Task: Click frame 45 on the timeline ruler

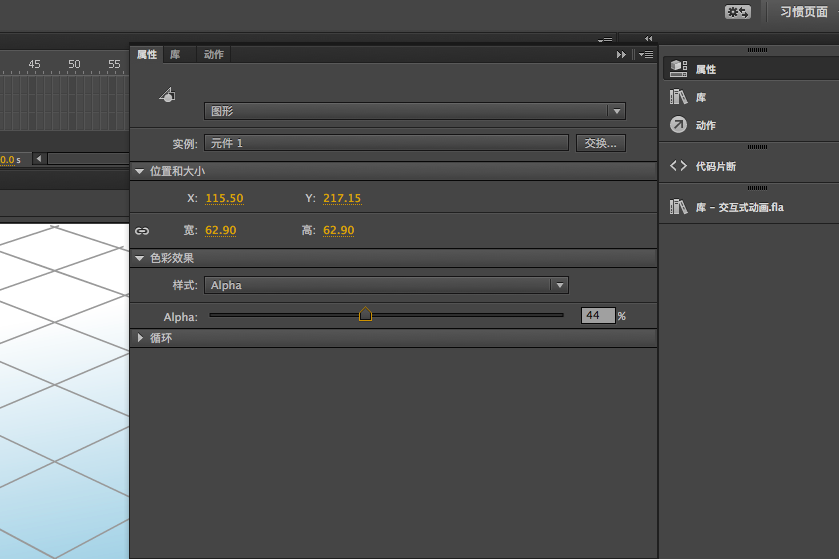Action: click(34, 64)
